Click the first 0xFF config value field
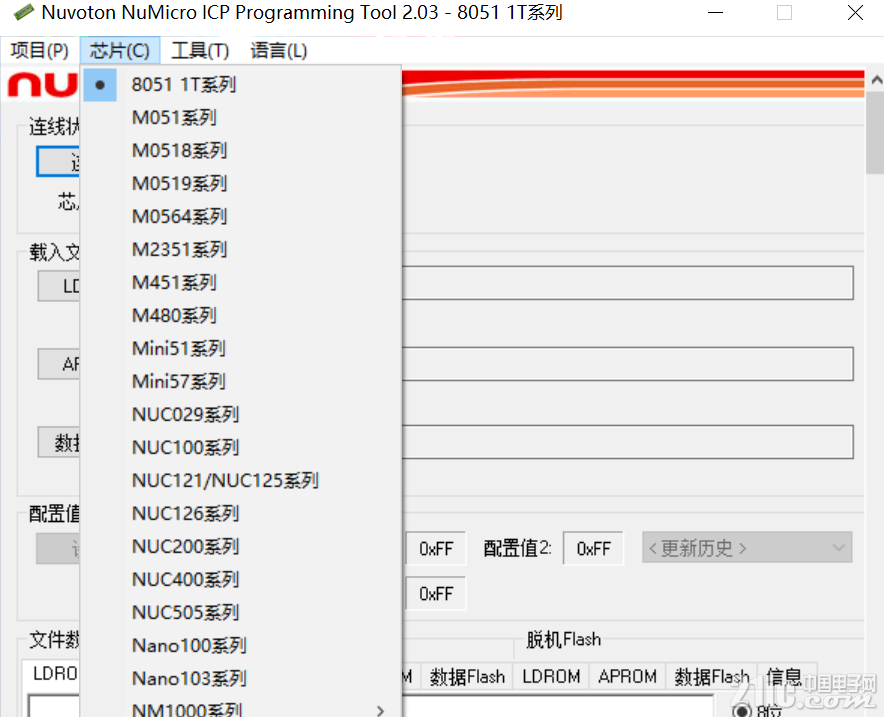Viewport: 884px width, 717px height. click(436, 548)
